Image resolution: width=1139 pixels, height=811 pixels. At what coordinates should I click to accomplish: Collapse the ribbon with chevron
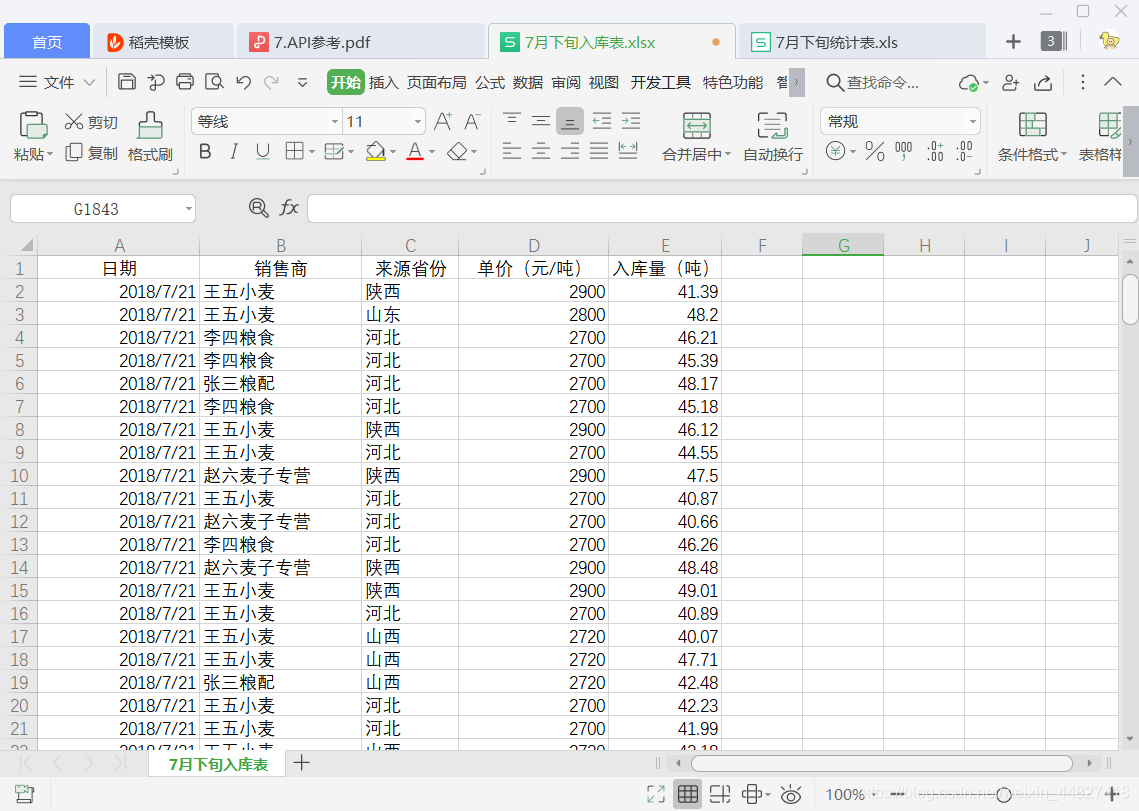(x=1113, y=82)
